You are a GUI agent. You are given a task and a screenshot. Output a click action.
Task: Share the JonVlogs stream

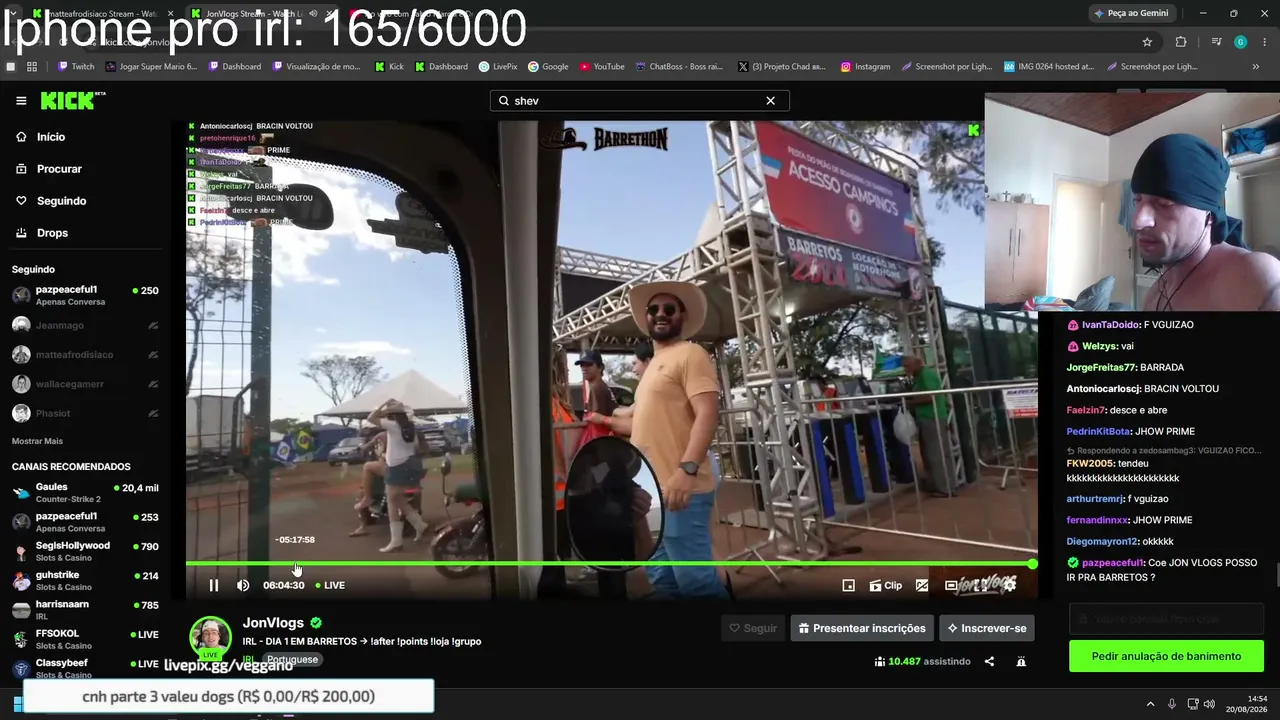pos(989,661)
